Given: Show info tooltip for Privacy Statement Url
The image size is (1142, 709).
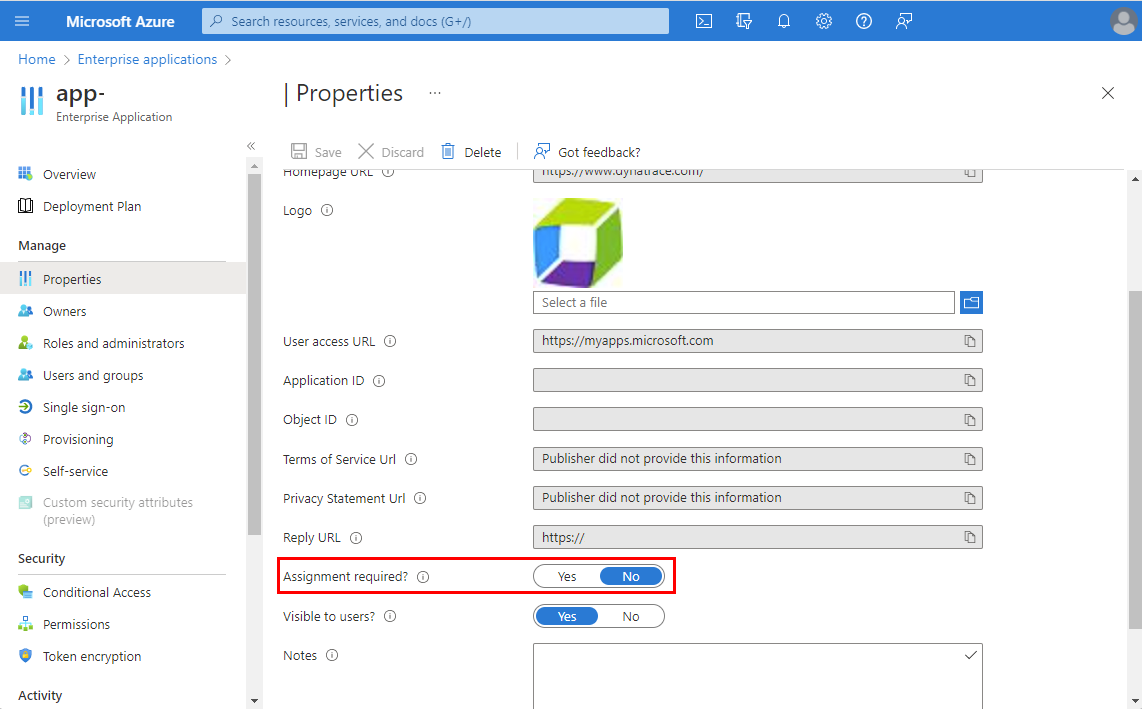Looking at the screenshot, I should pyautogui.click(x=420, y=498).
